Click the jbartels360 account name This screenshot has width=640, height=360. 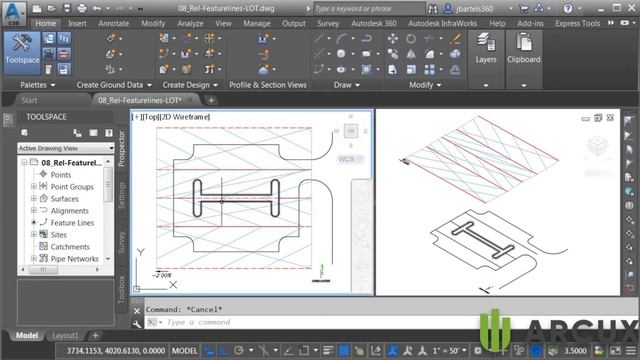point(474,9)
